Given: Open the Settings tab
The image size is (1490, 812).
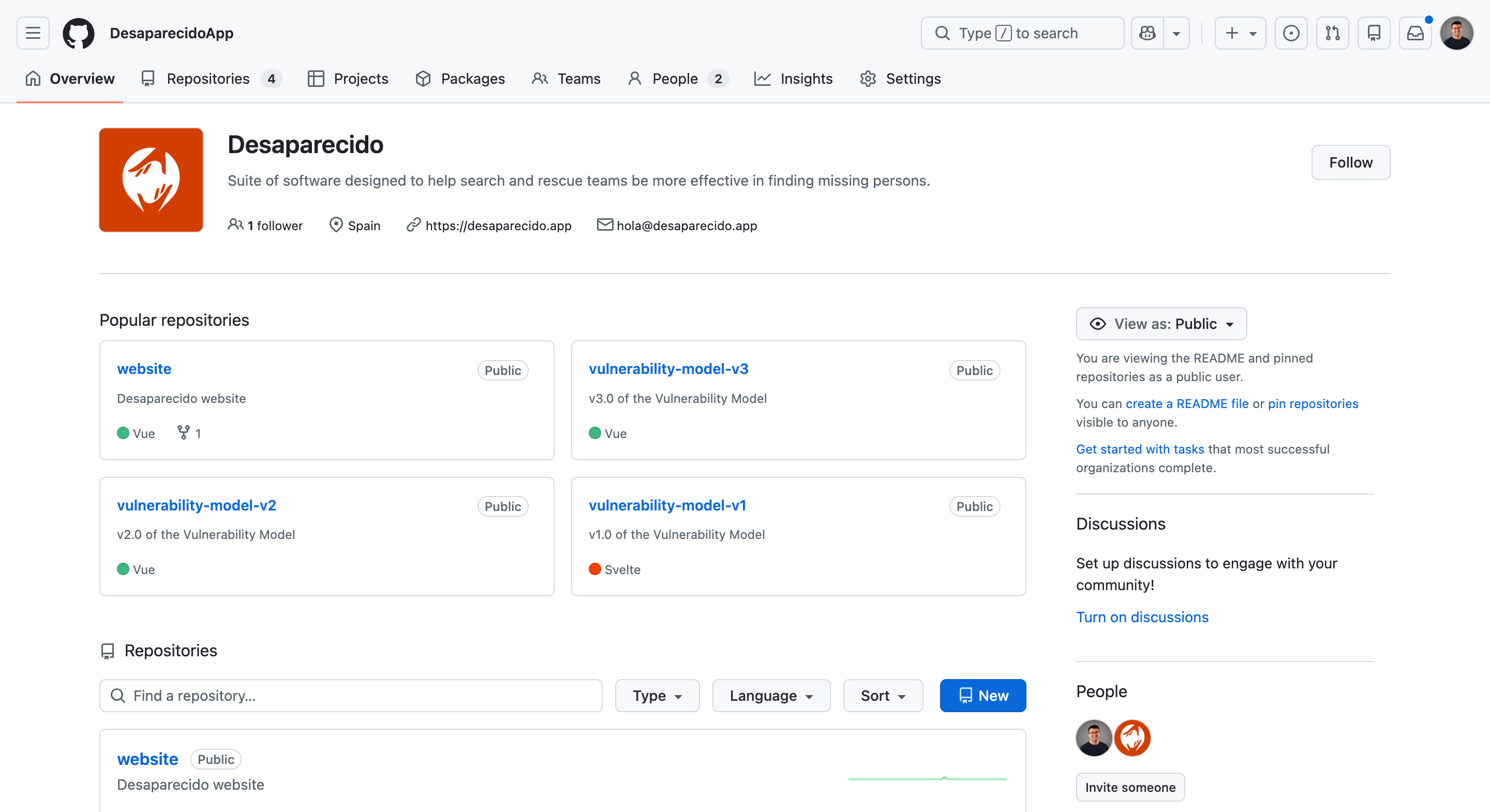Looking at the screenshot, I should [x=901, y=78].
